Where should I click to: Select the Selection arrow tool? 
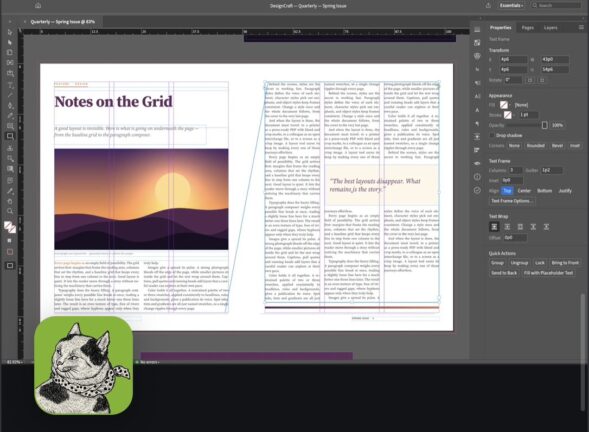coord(10,32)
